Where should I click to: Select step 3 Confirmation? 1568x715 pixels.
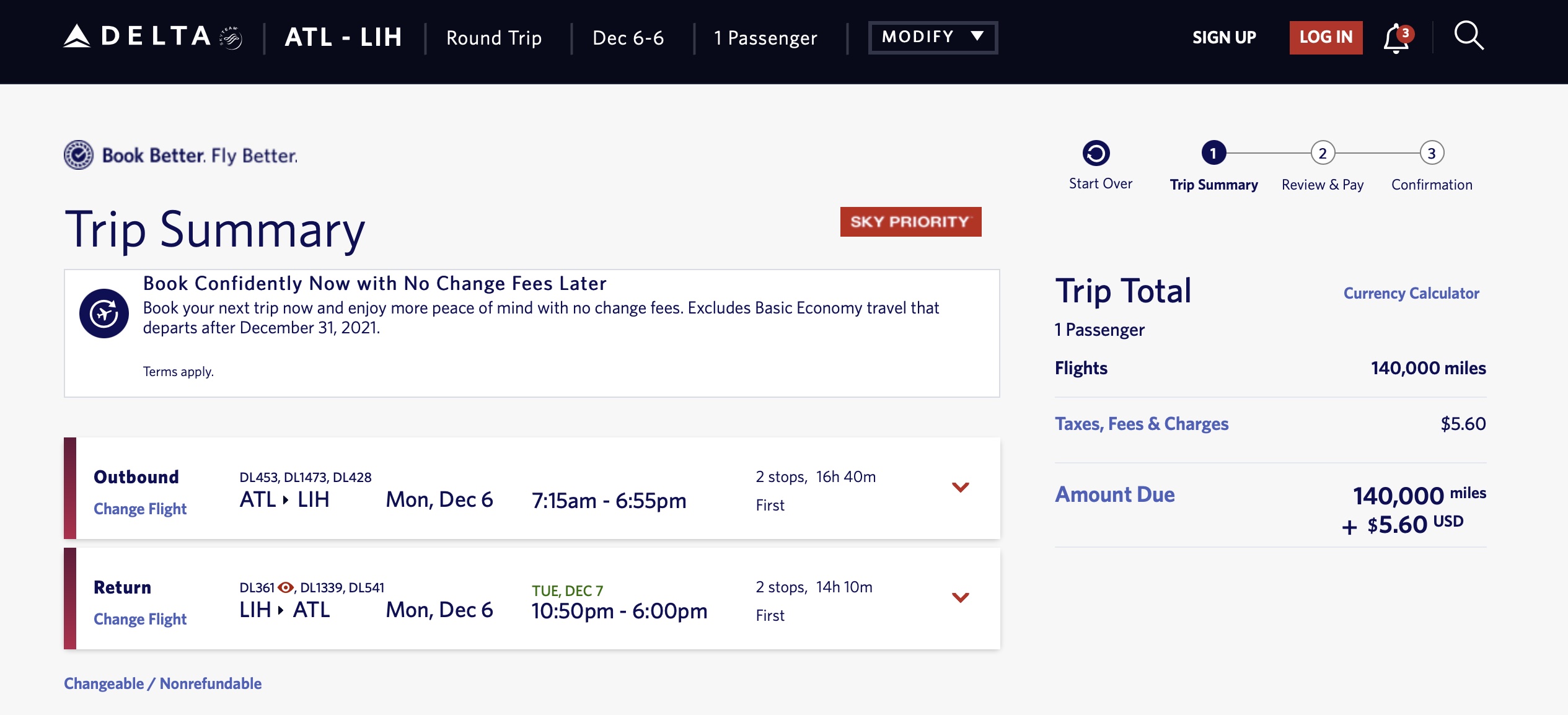[1432, 153]
